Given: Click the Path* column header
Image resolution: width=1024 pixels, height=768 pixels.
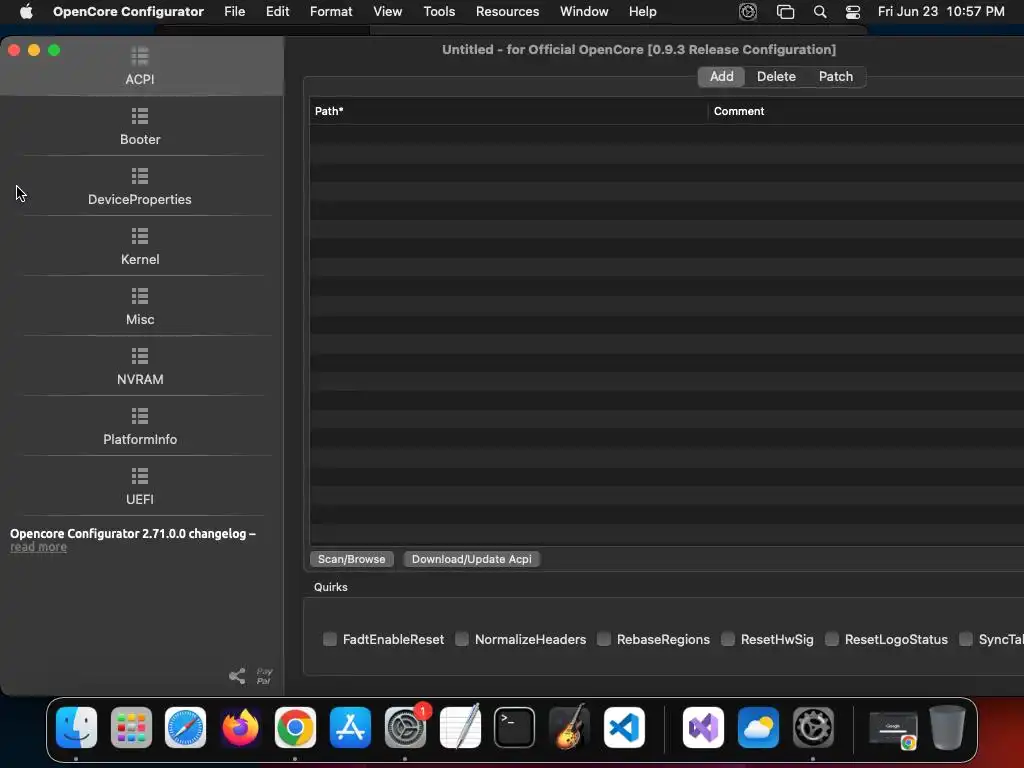Looking at the screenshot, I should tap(508, 111).
